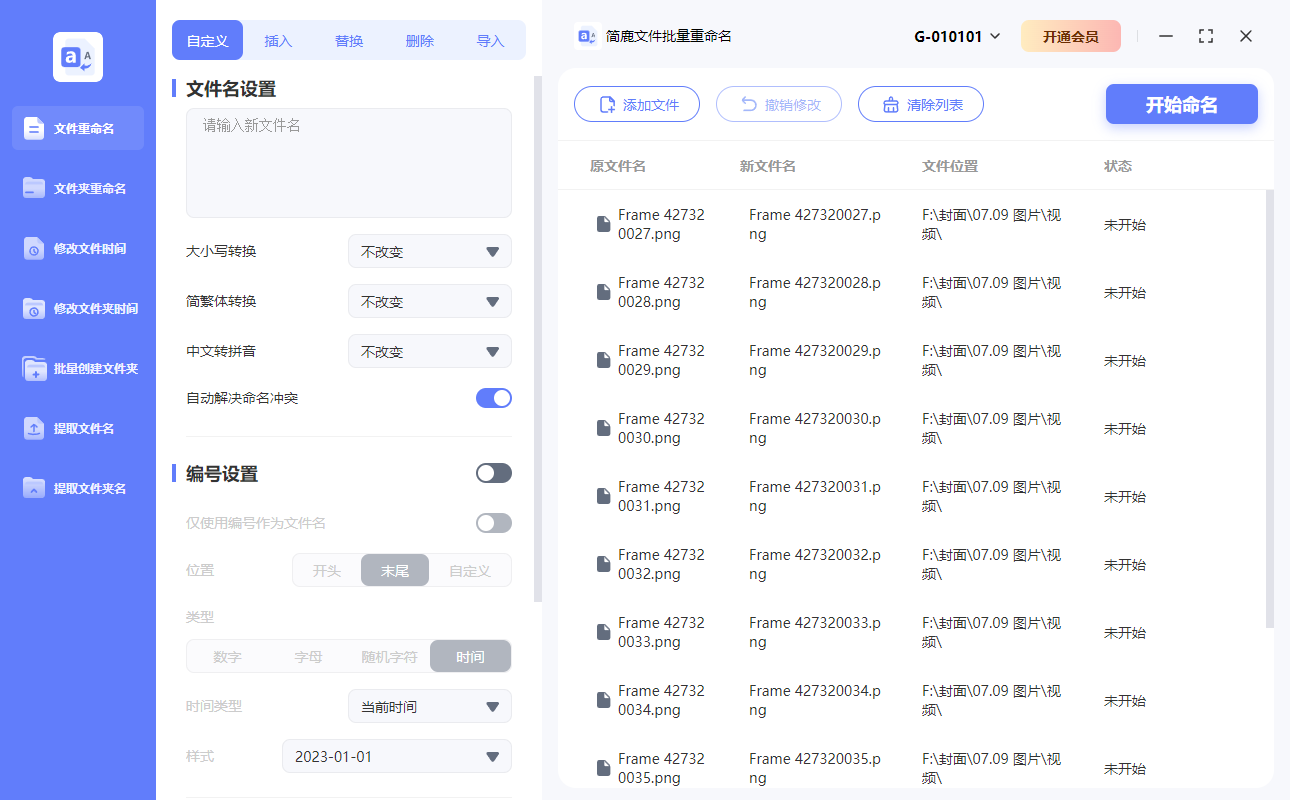Click file list vertical scrollbar
The height and width of the screenshot is (800, 1290).
(1270, 408)
